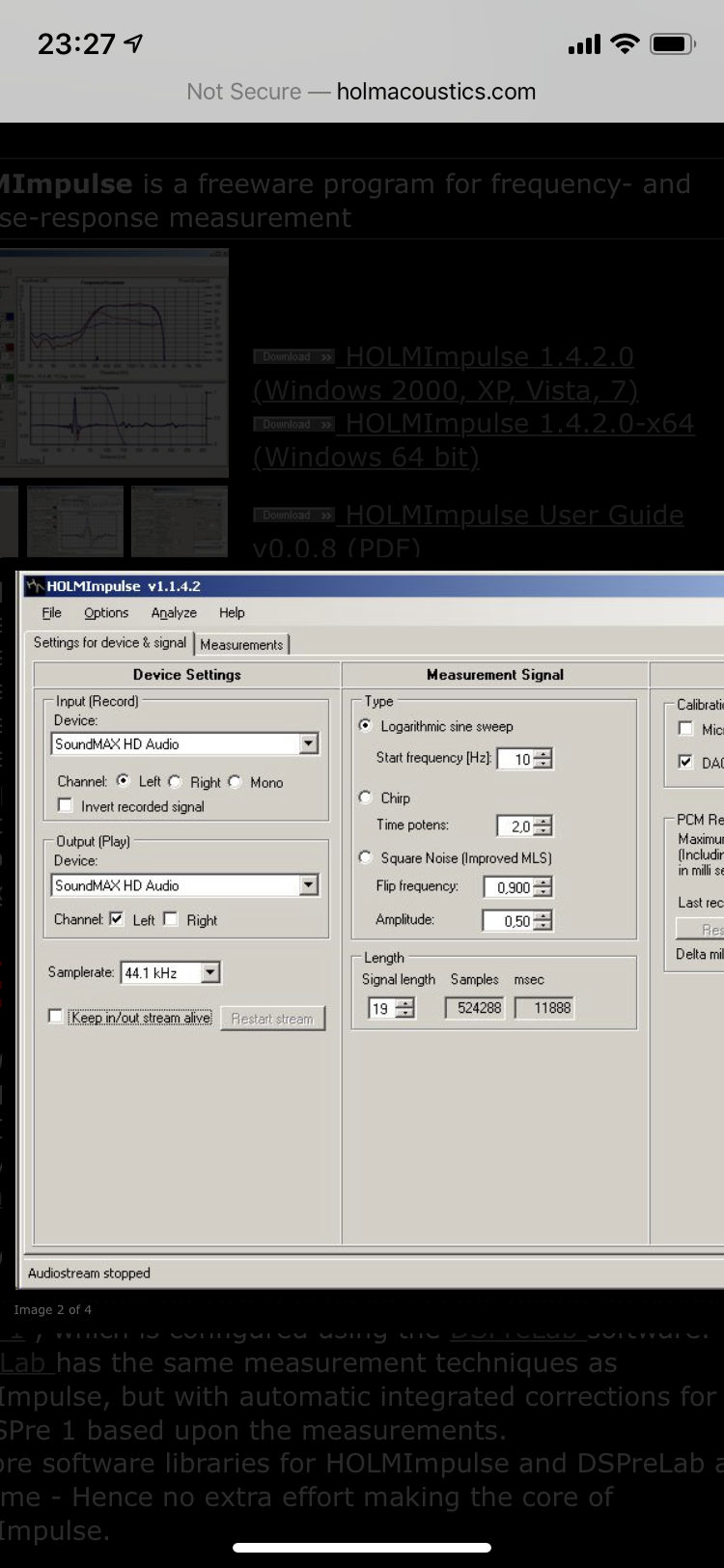Switch to the Measurements tab

(241, 644)
